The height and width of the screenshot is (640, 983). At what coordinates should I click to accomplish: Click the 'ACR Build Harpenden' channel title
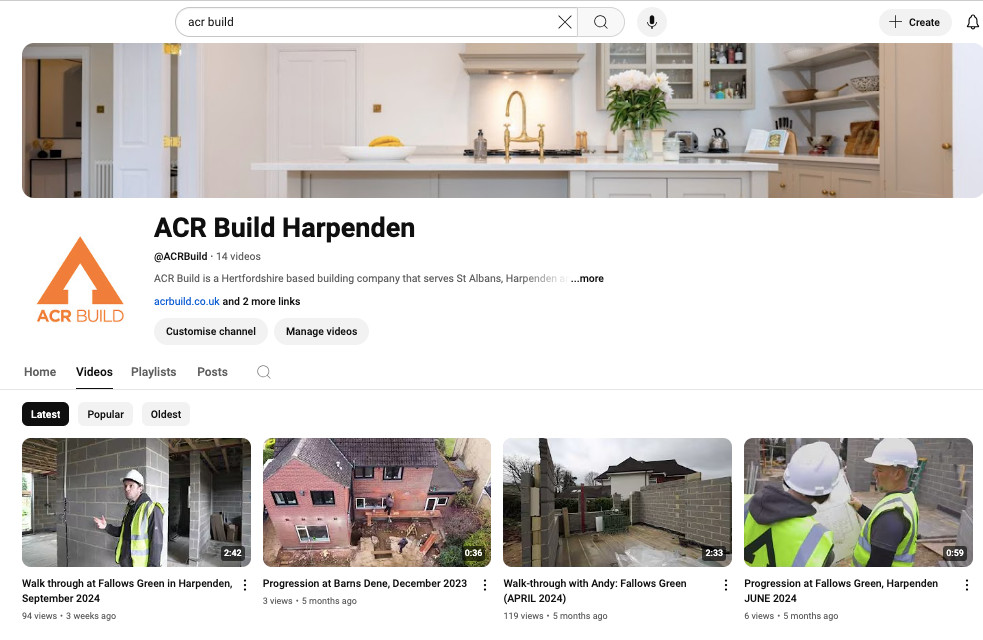285,228
